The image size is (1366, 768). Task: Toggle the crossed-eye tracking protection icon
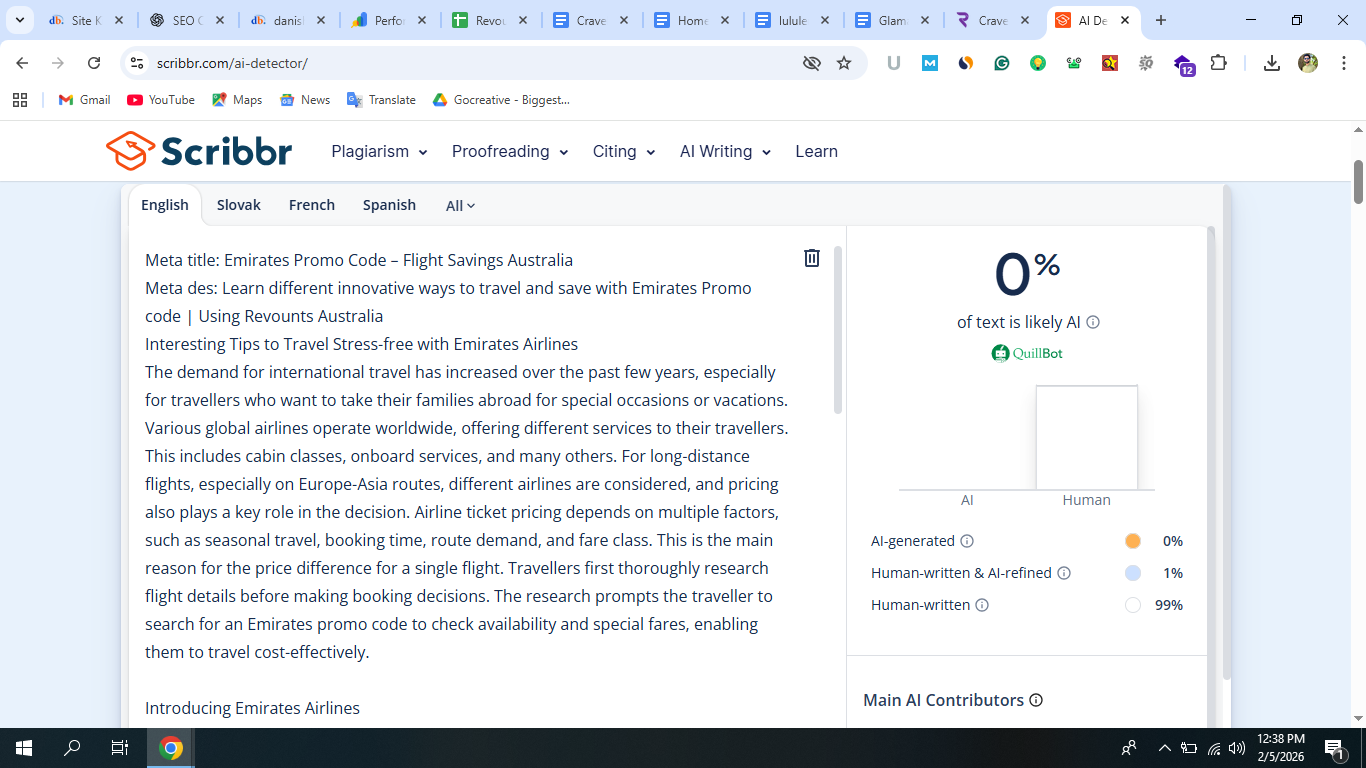(812, 63)
